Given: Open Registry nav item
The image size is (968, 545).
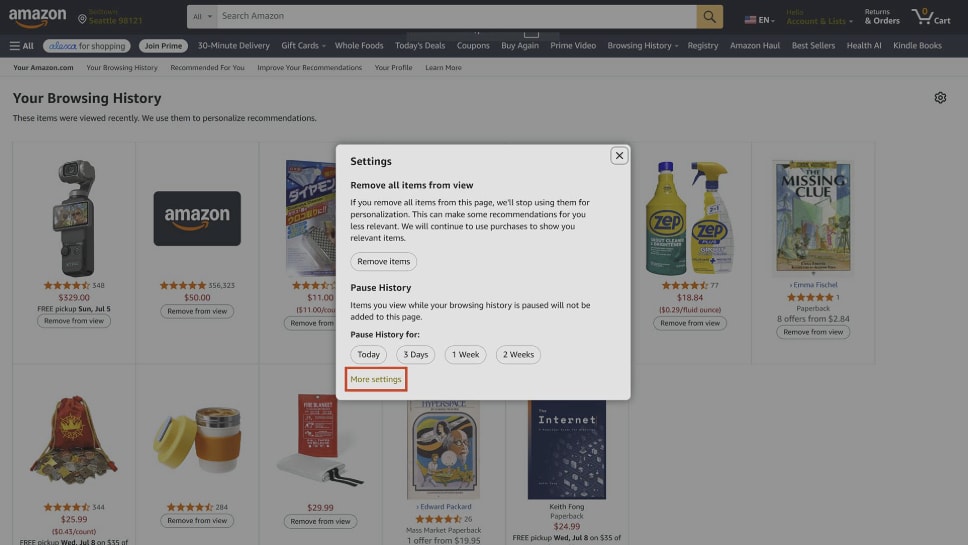Looking at the screenshot, I should point(703,46).
